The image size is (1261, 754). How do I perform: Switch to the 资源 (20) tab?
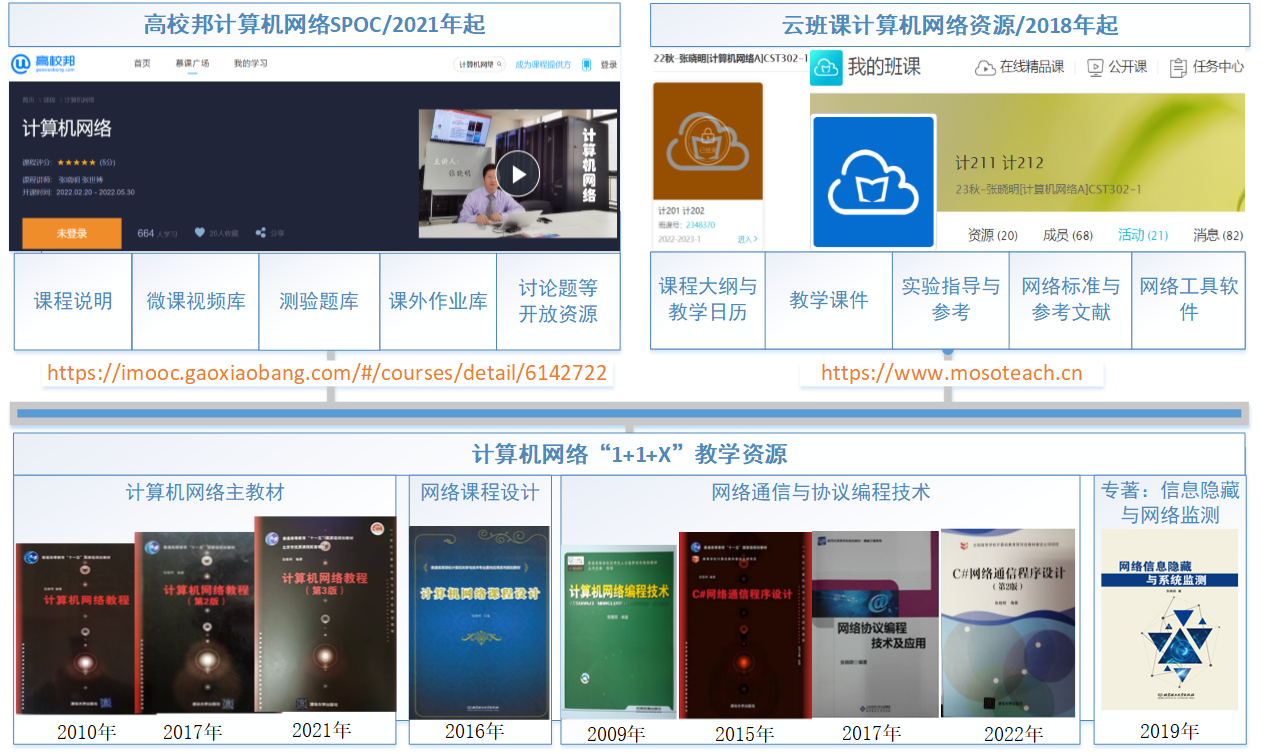(x=992, y=235)
